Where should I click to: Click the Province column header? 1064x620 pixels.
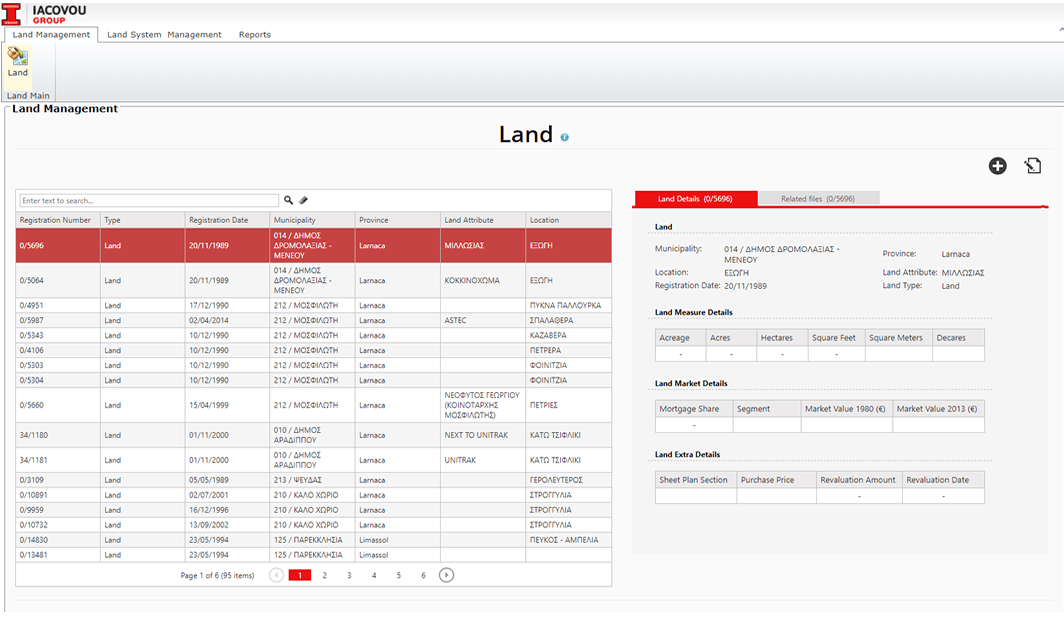pos(374,220)
